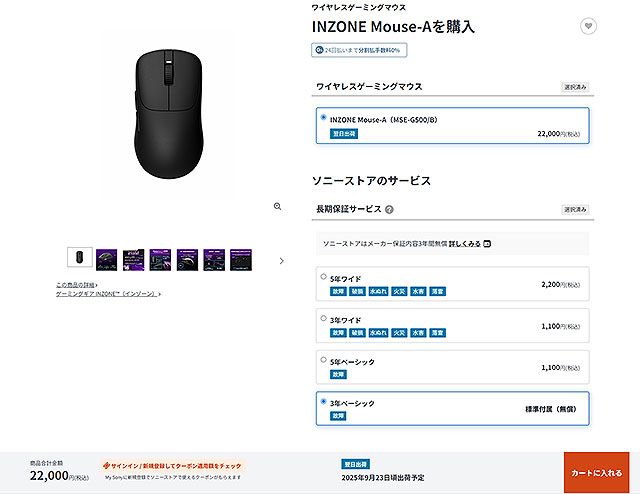Viewport: 640px width, 494px height.
Task: Click the 破損 tag in the 3年ワイド row
Action: 358,333
